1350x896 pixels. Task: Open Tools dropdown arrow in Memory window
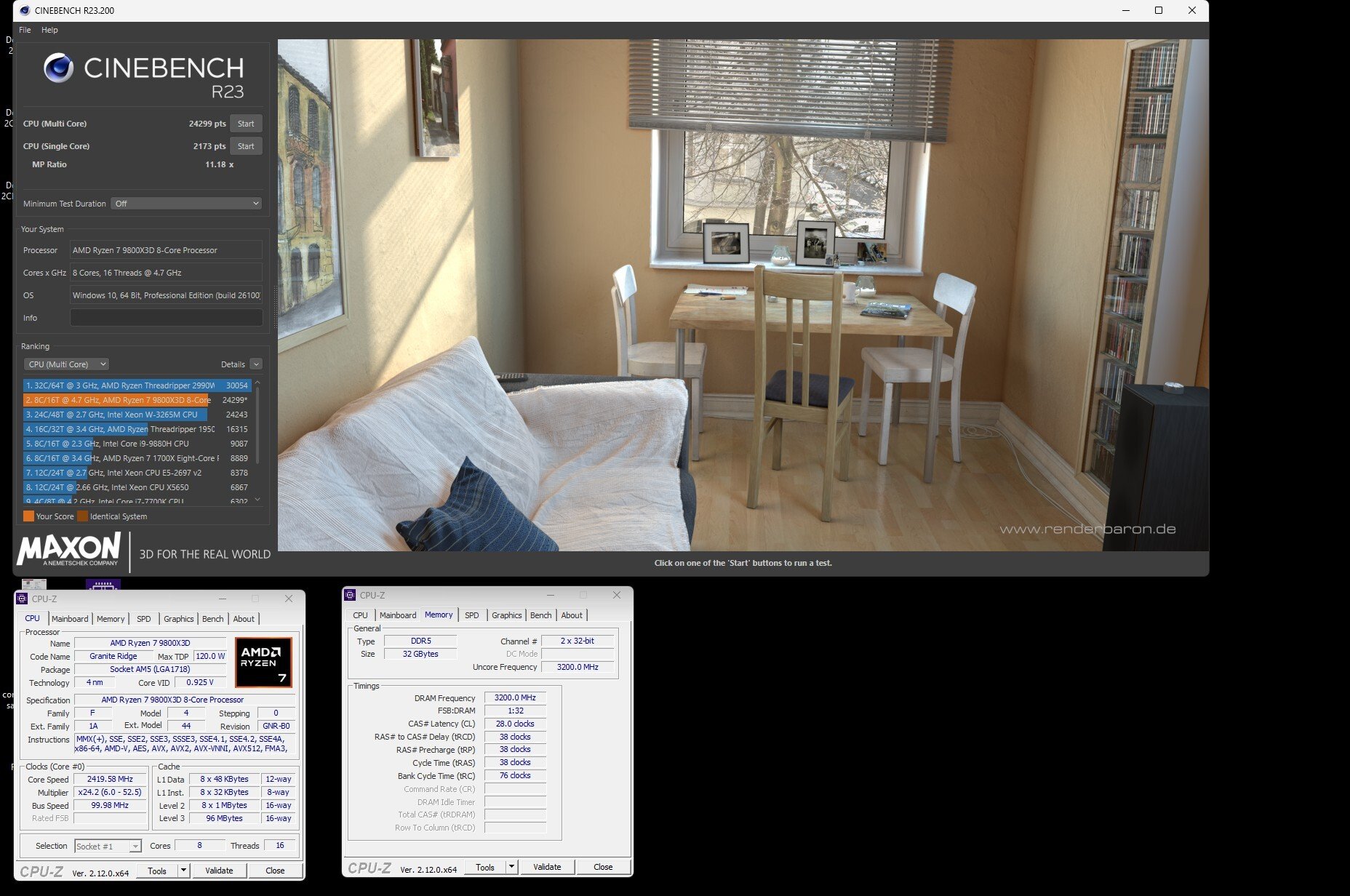point(512,867)
